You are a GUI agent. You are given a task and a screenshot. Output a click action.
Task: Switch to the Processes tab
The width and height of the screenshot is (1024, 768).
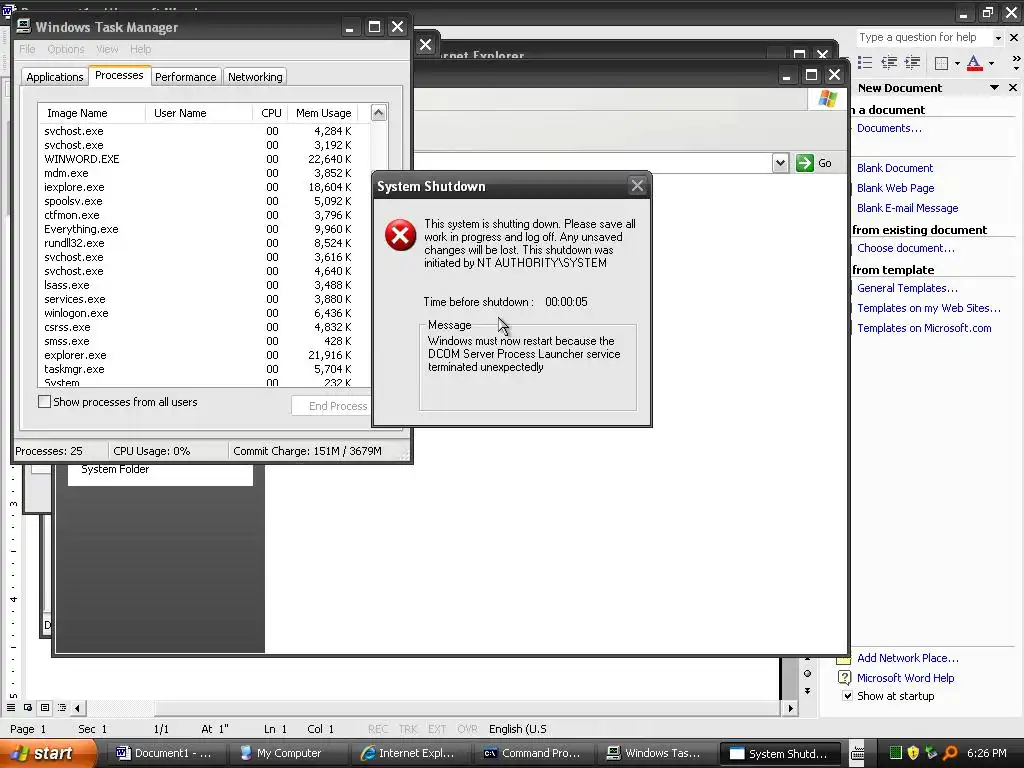pyautogui.click(x=119, y=75)
